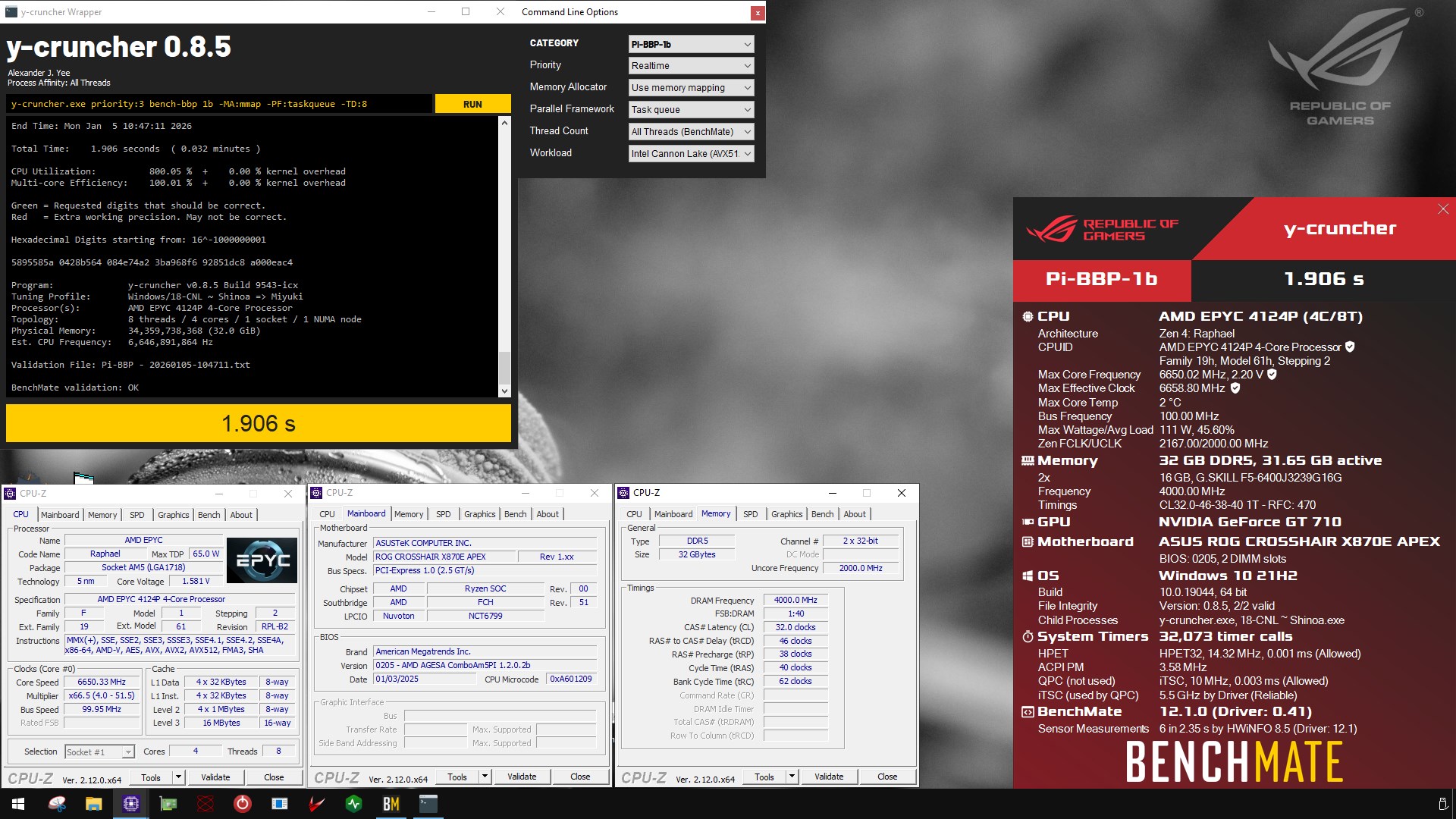
Task: Click the shield beside Max Effective Clock
Action: pyautogui.click(x=1235, y=388)
